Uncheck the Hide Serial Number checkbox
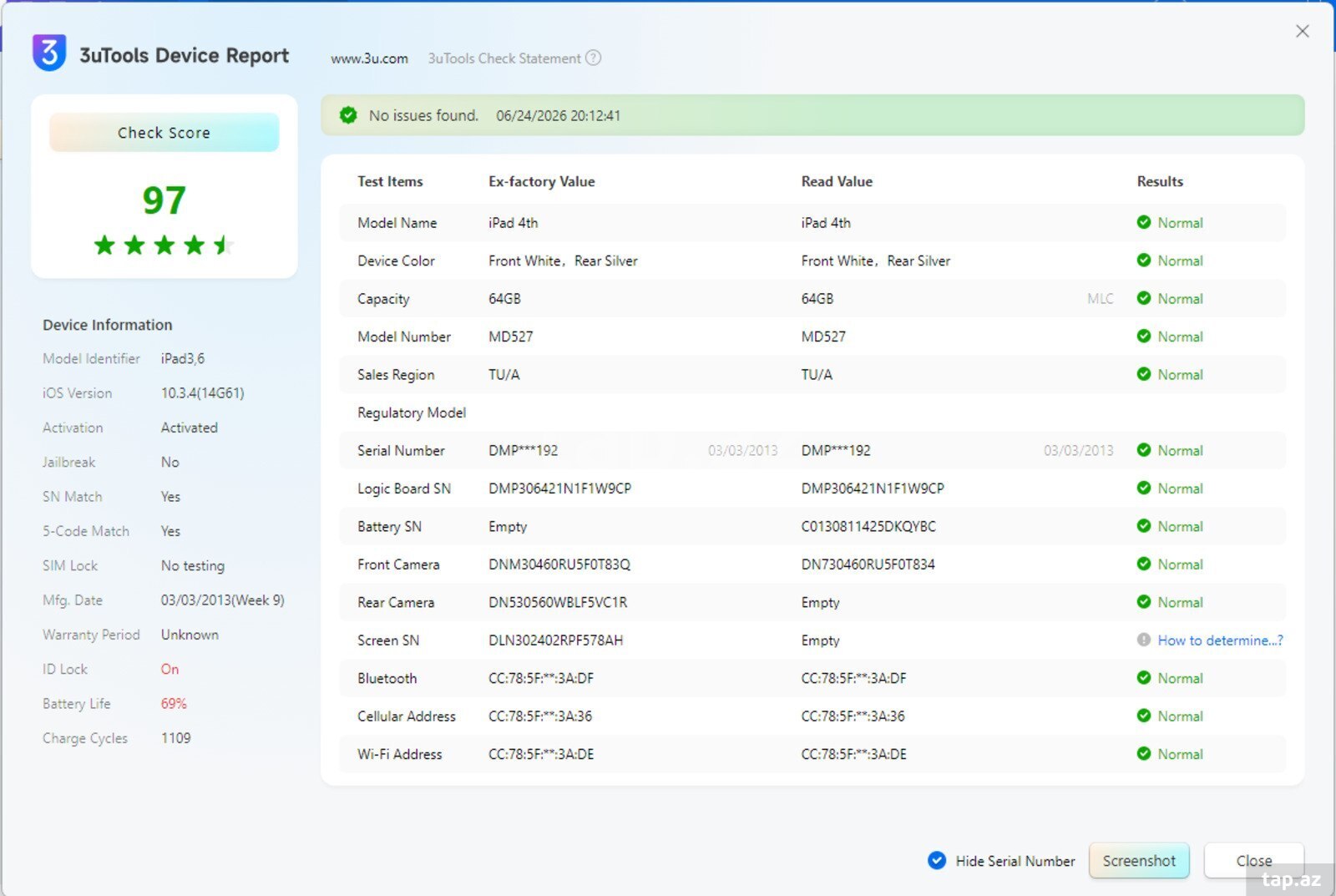Image resolution: width=1336 pixels, height=896 pixels. (937, 860)
